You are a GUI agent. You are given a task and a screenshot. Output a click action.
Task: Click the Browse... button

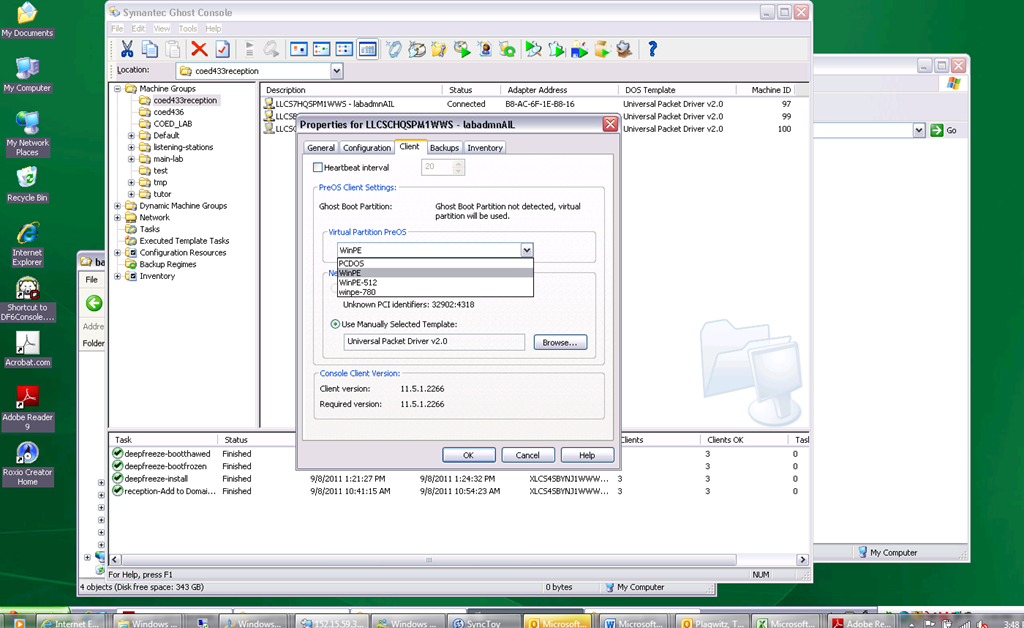click(x=559, y=342)
